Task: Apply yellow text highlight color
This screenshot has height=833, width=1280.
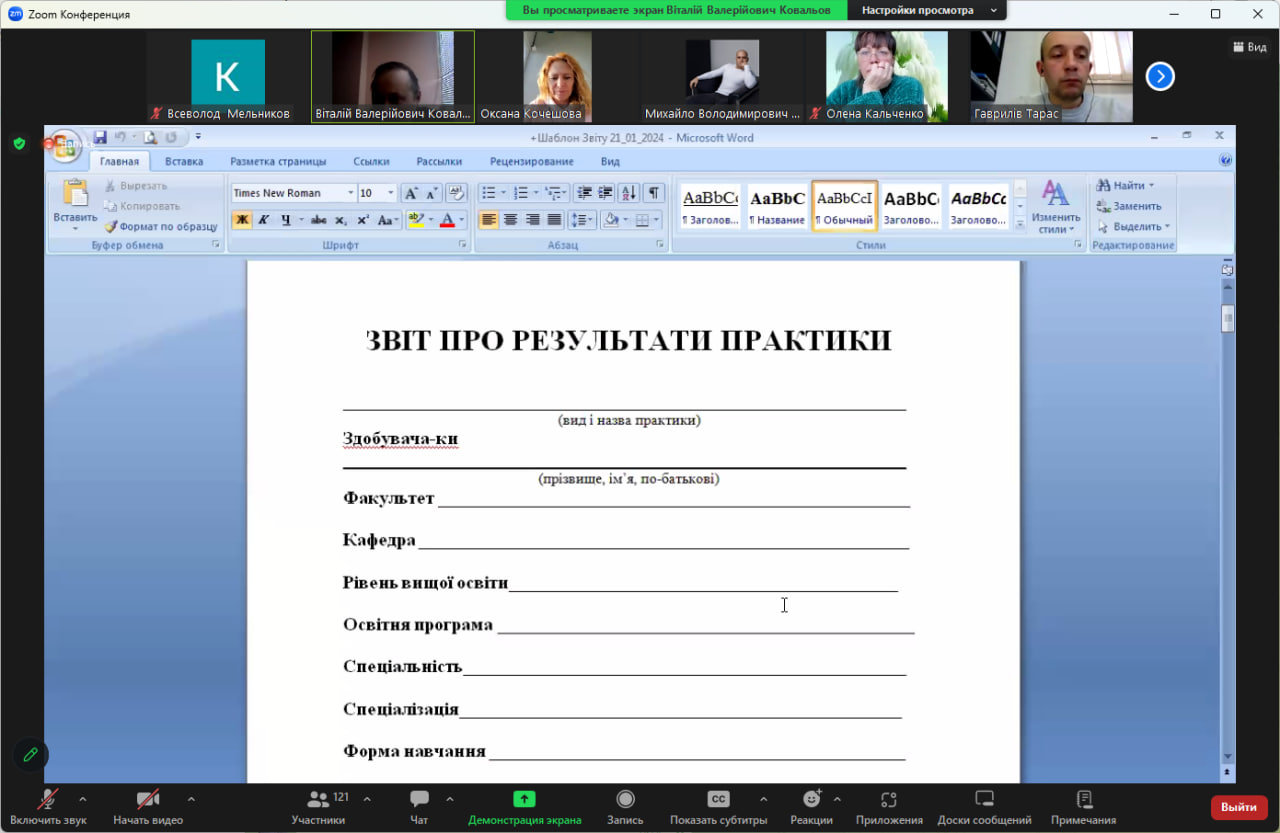Action: (x=415, y=220)
